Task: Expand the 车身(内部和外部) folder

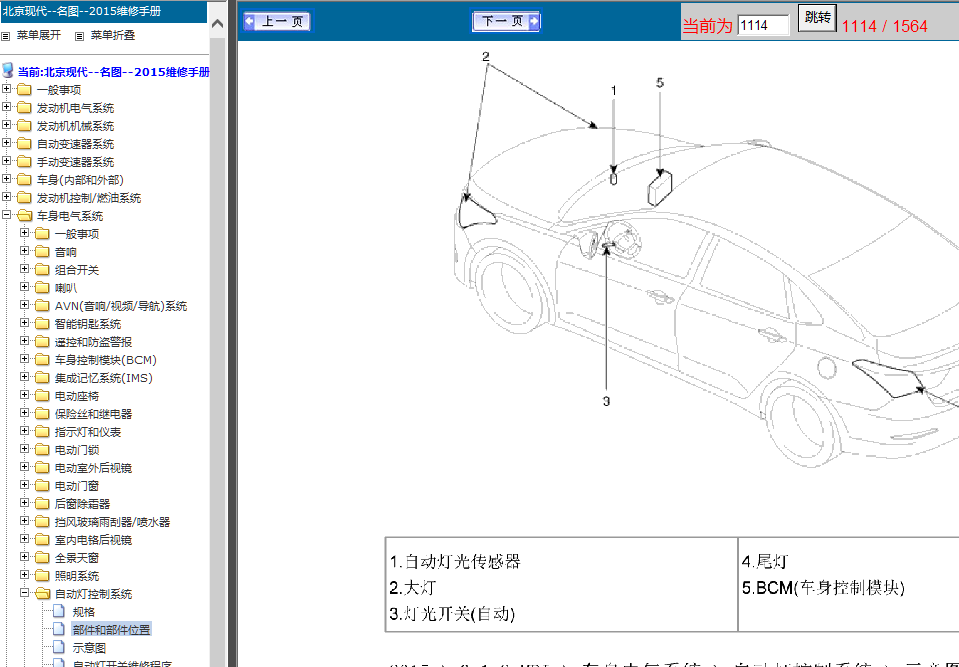Action: pyautogui.click(x=7, y=179)
